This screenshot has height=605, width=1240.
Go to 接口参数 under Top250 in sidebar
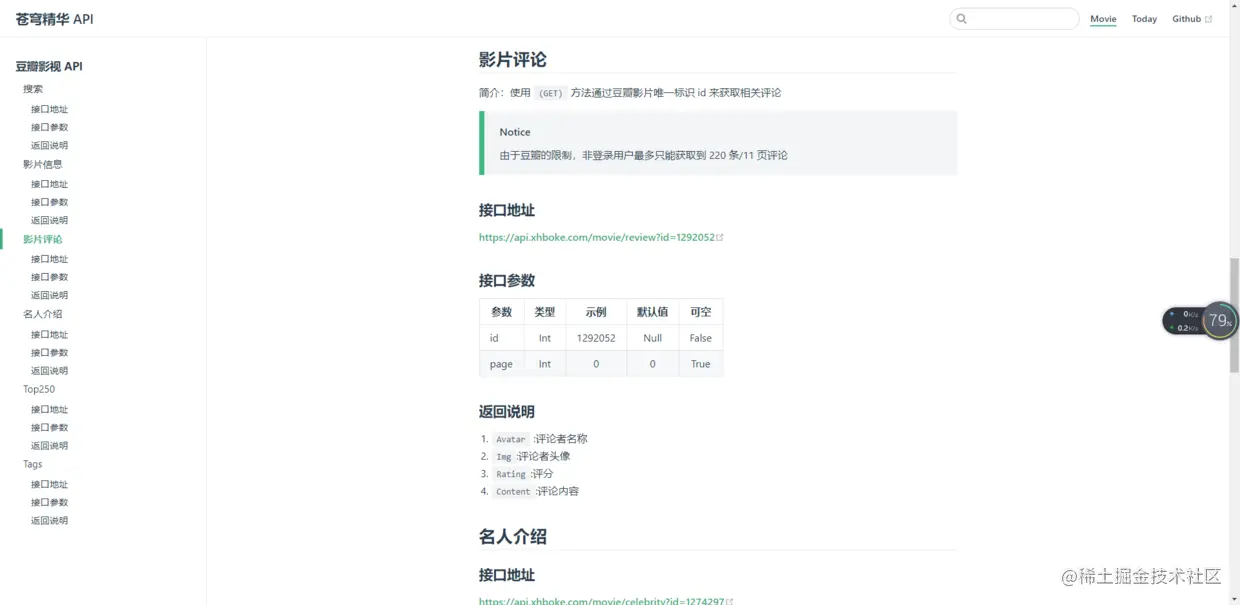[x=49, y=427]
